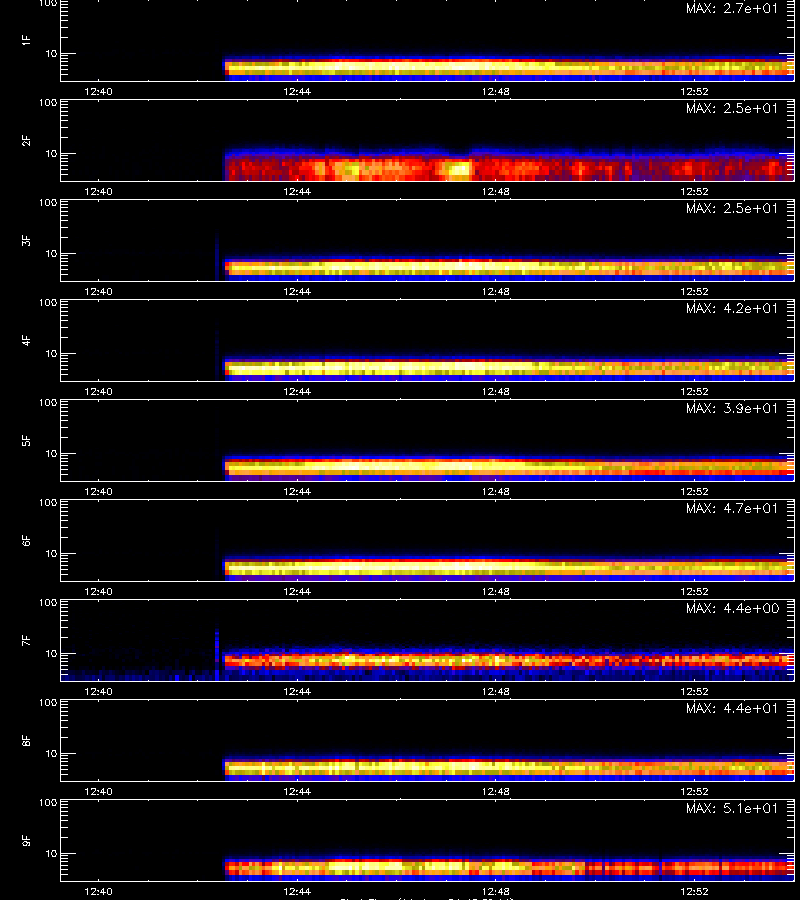The image size is (800, 900).
Task: Click the 12:40 tick label below the 4F panel
Action: click(x=98, y=391)
